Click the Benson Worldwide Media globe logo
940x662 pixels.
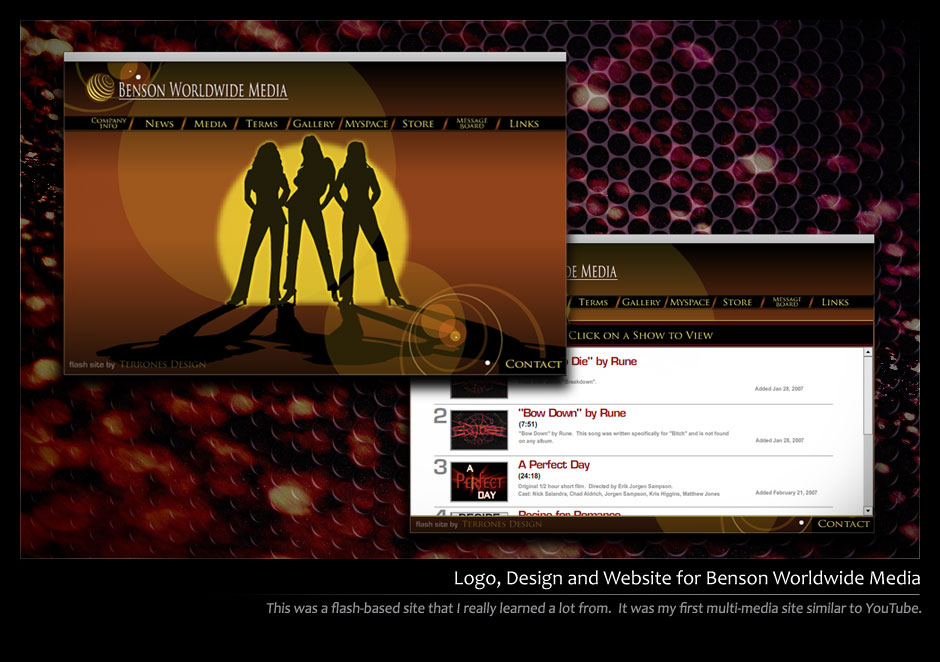tap(100, 88)
